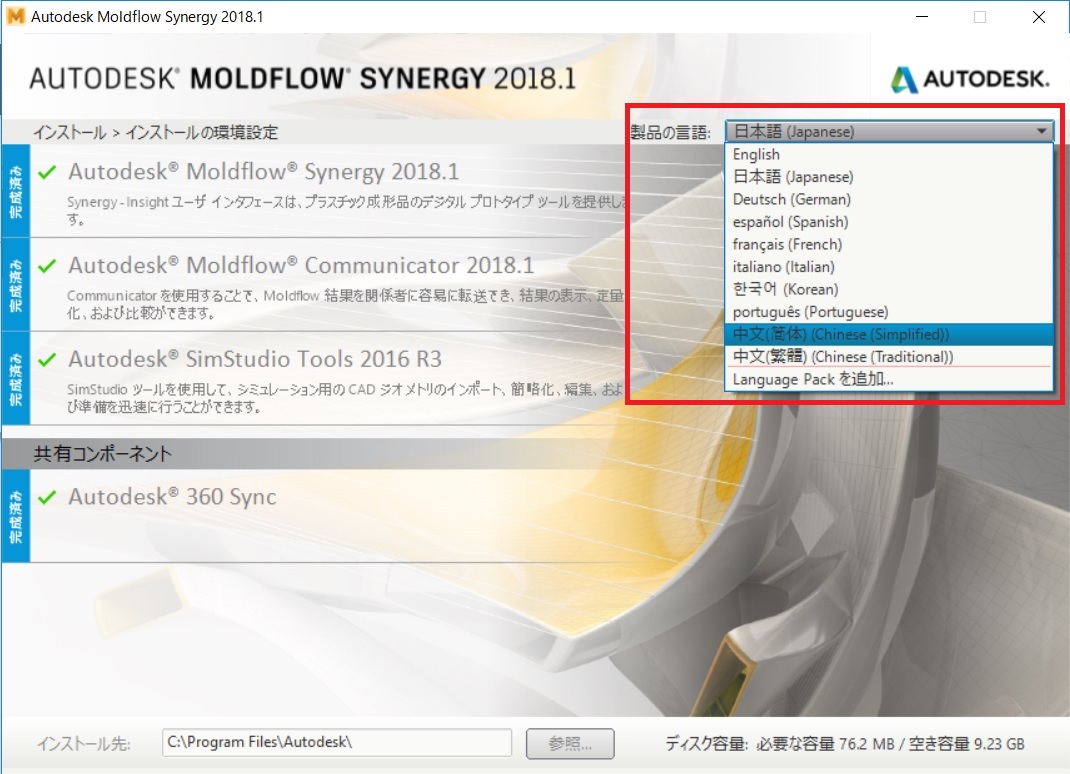Screen dimensions: 1070x774
Task: Click the blue 完成済み tab beside Autodesk 360 Sync
Action: [15, 516]
